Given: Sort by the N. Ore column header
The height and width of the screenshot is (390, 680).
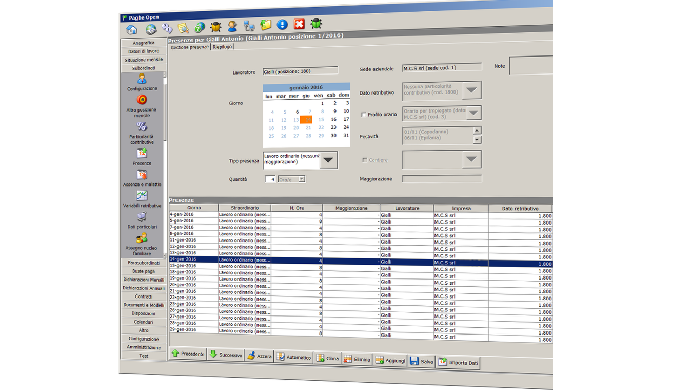Looking at the screenshot, I should click(297, 208).
